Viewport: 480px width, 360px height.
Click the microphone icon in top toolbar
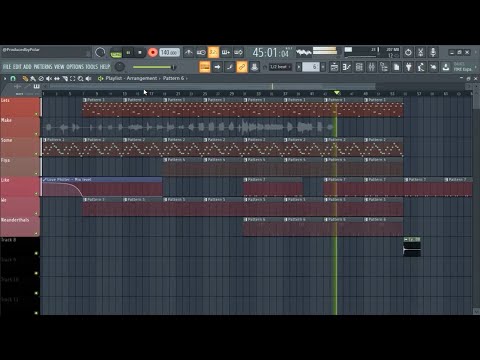tap(433, 52)
